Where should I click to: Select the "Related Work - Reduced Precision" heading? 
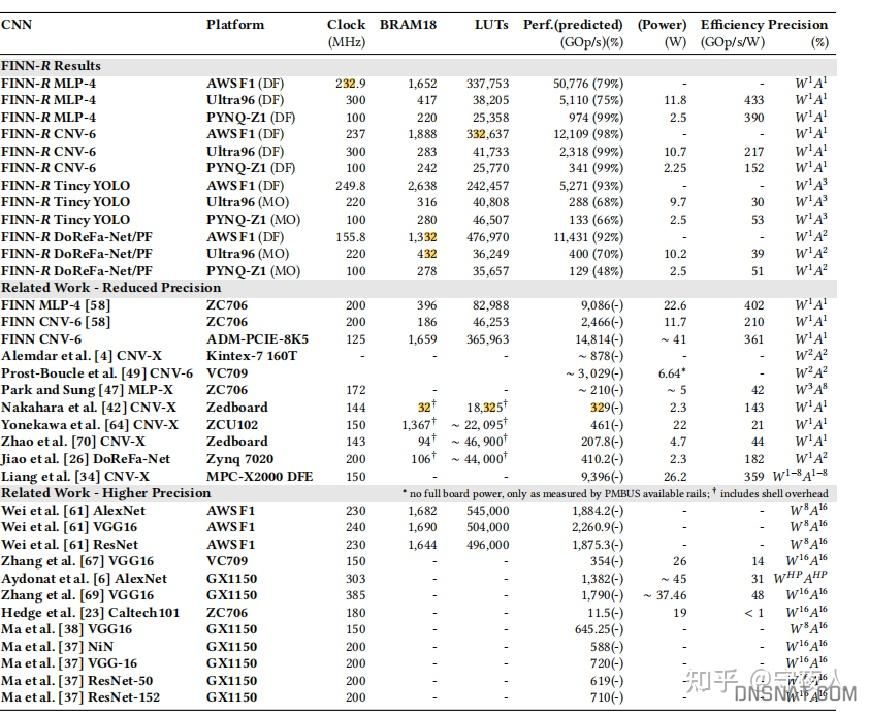[111, 288]
